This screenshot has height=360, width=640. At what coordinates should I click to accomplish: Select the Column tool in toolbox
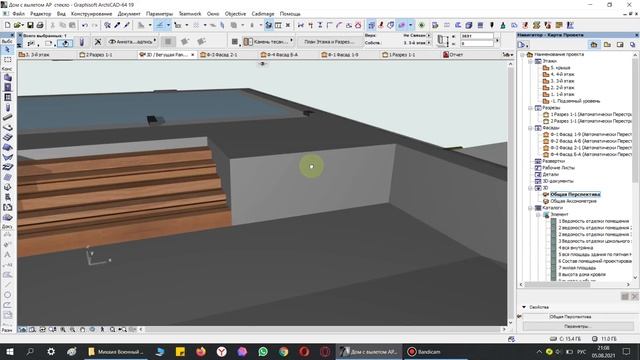[x=7, y=107]
